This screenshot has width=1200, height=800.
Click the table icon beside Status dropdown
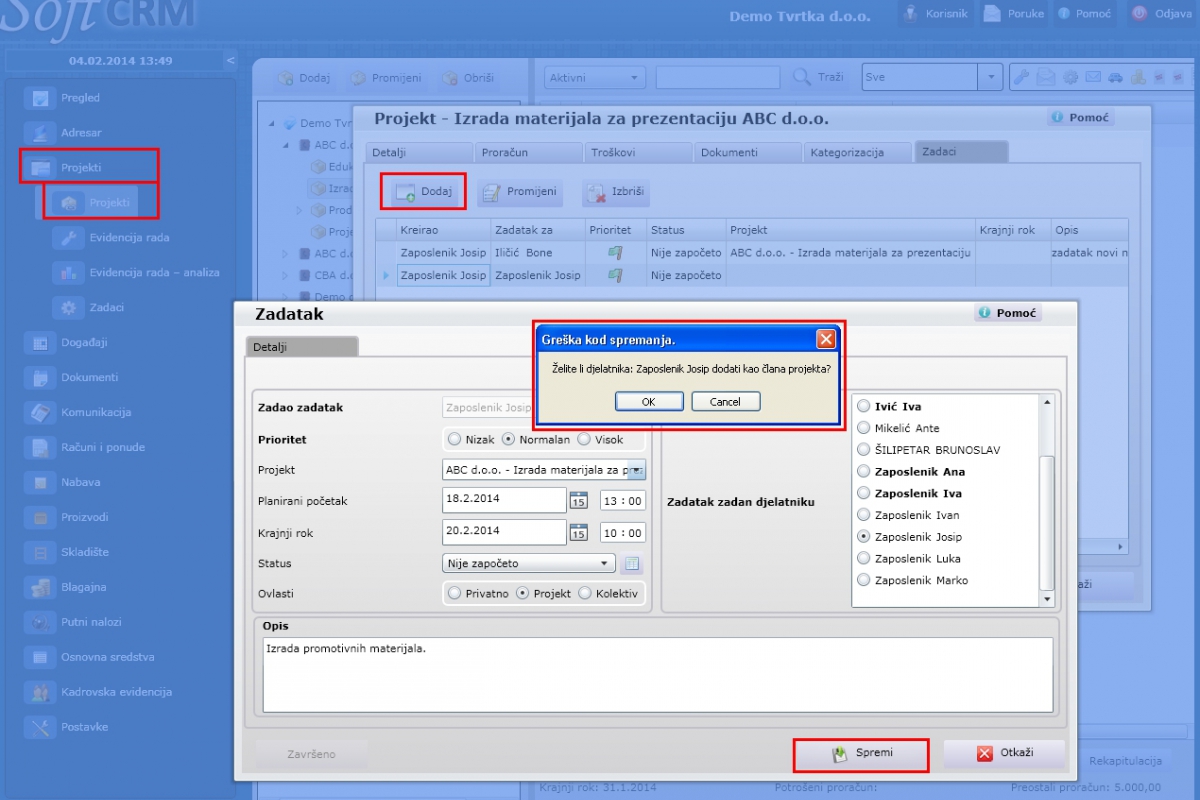click(x=631, y=564)
